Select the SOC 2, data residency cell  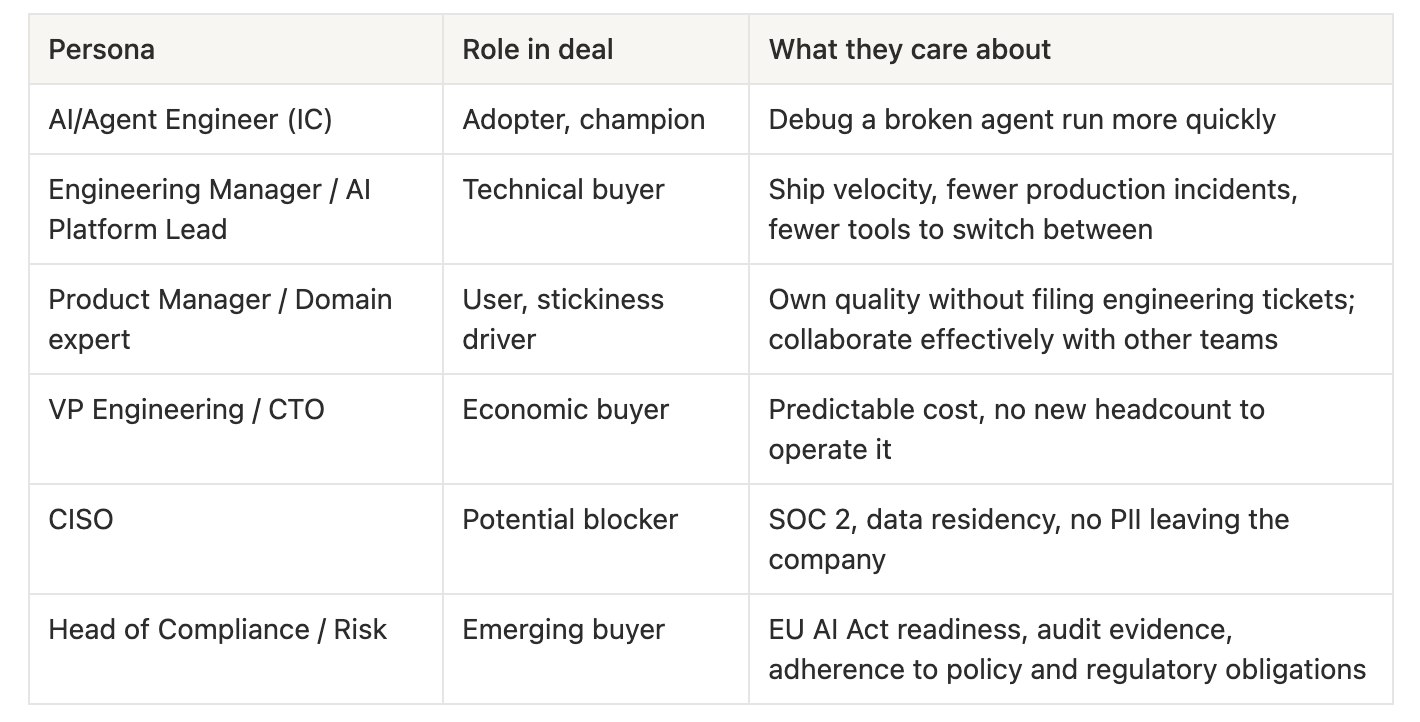(1070, 539)
